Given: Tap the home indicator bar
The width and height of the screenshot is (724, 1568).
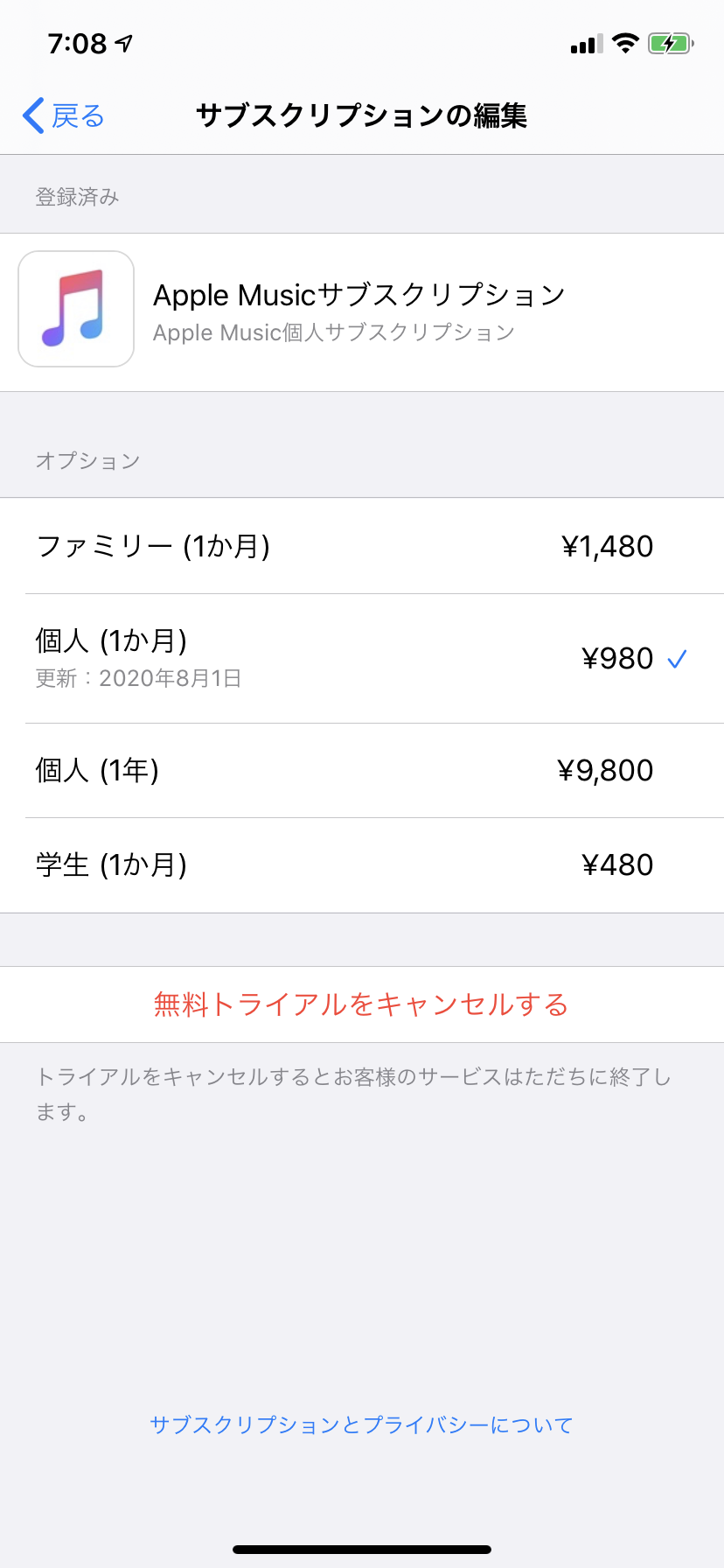Looking at the screenshot, I should 362,1550.
